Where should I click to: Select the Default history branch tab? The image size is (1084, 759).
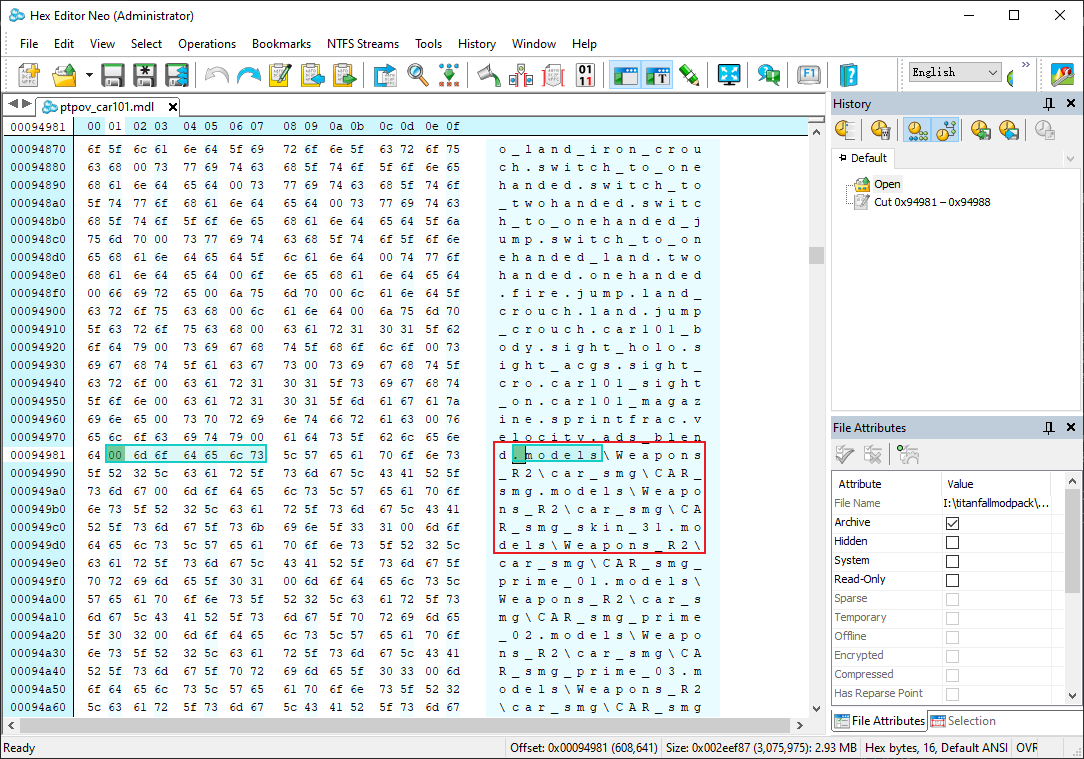click(x=863, y=158)
